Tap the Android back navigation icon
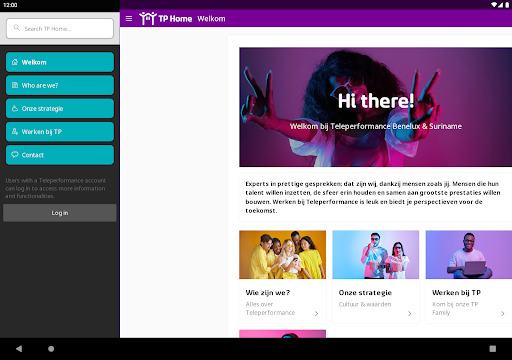Screen dimensions: 512x360 point(19,349)
